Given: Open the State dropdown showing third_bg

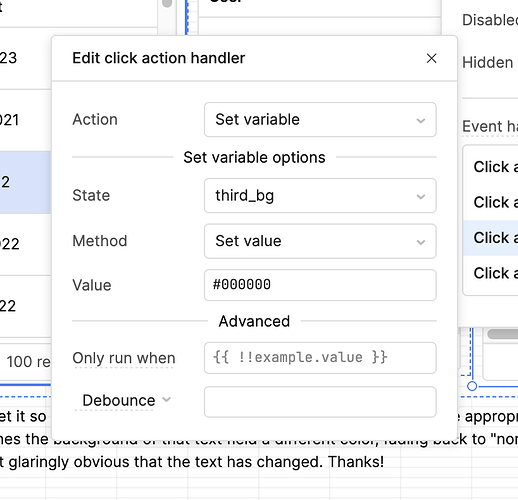Looking at the screenshot, I should (x=320, y=196).
